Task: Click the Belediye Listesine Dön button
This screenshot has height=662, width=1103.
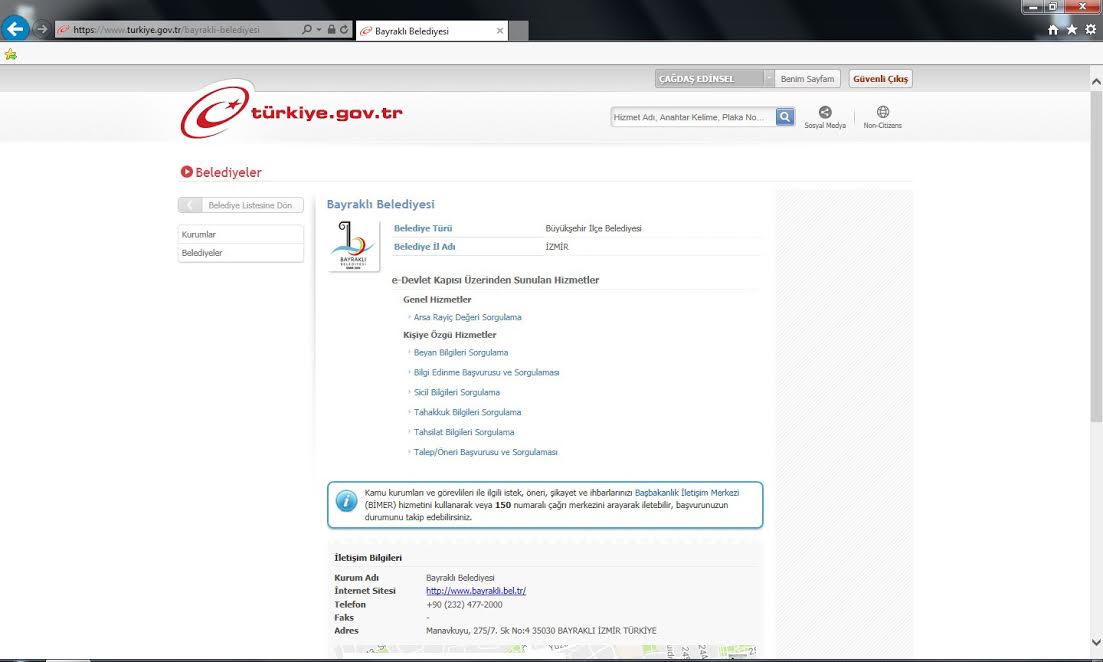Action: coord(241,205)
